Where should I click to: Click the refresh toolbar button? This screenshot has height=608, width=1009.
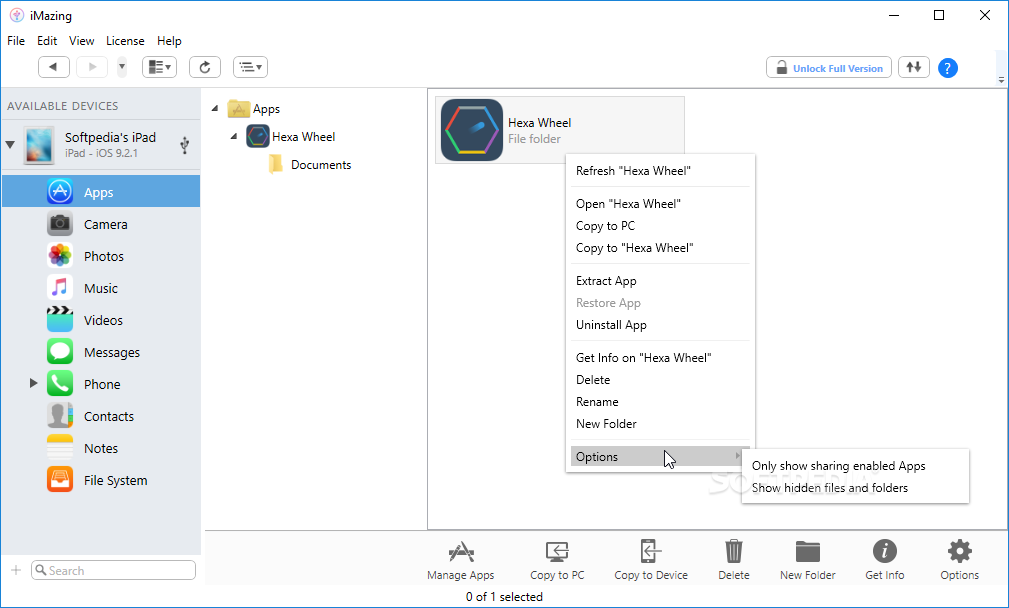coord(205,67)
